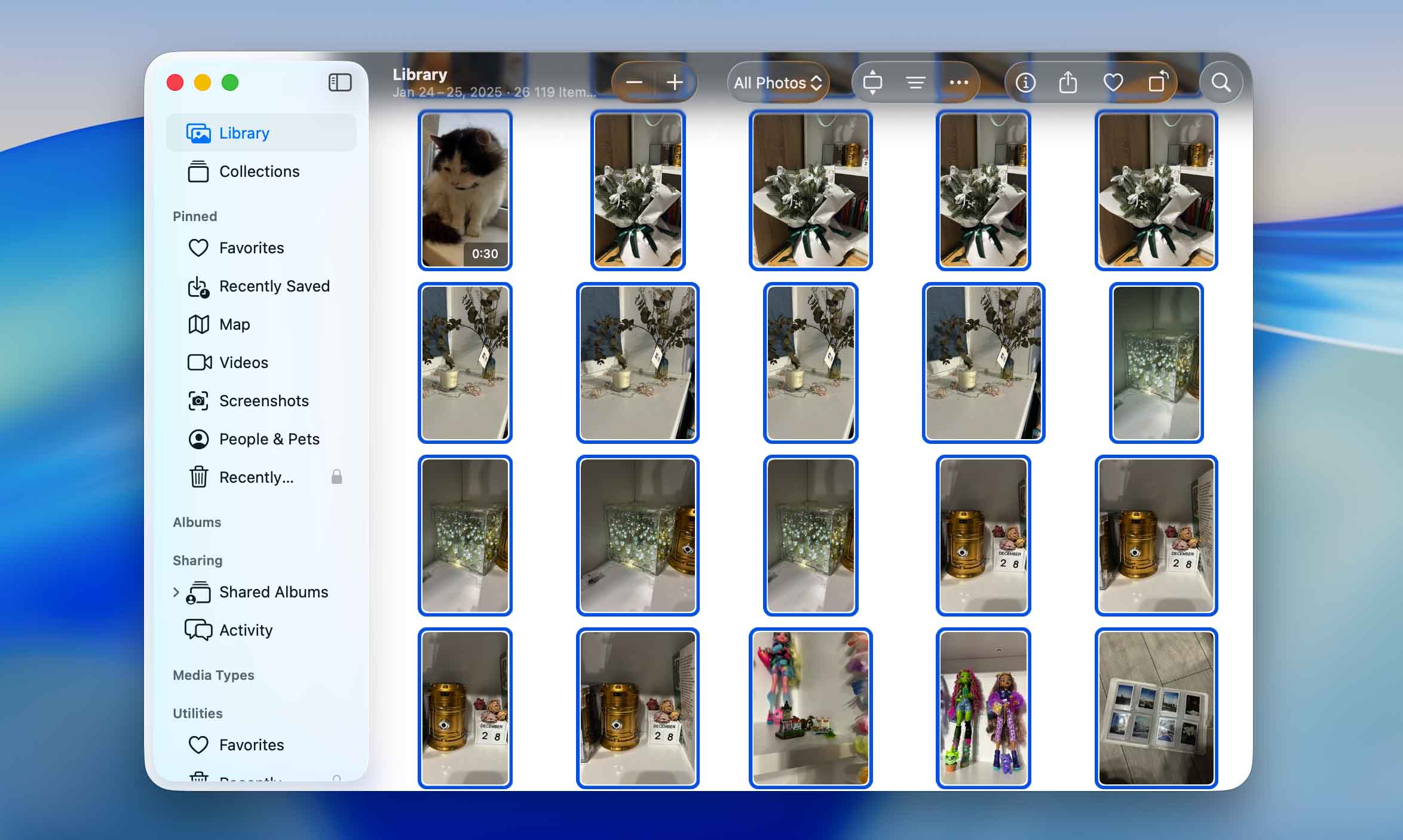Click the lock icon beside Recently Deleted
Viewport: 1403px width, 840px height.
coord(336,477)
